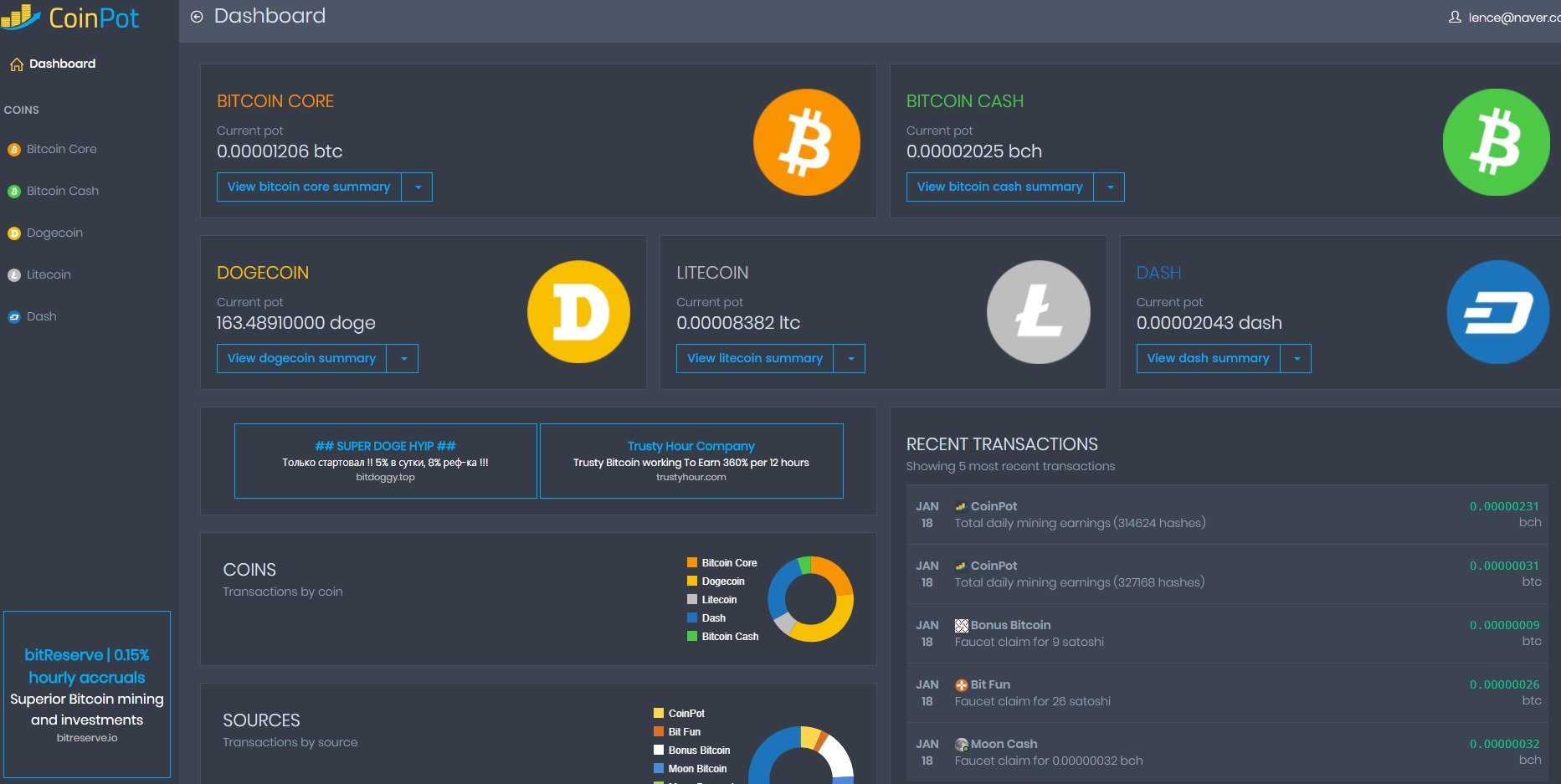Click View bitcoin core summary button
The image size is (1561, 784).
pyautogui.click(x=309, y=187)
